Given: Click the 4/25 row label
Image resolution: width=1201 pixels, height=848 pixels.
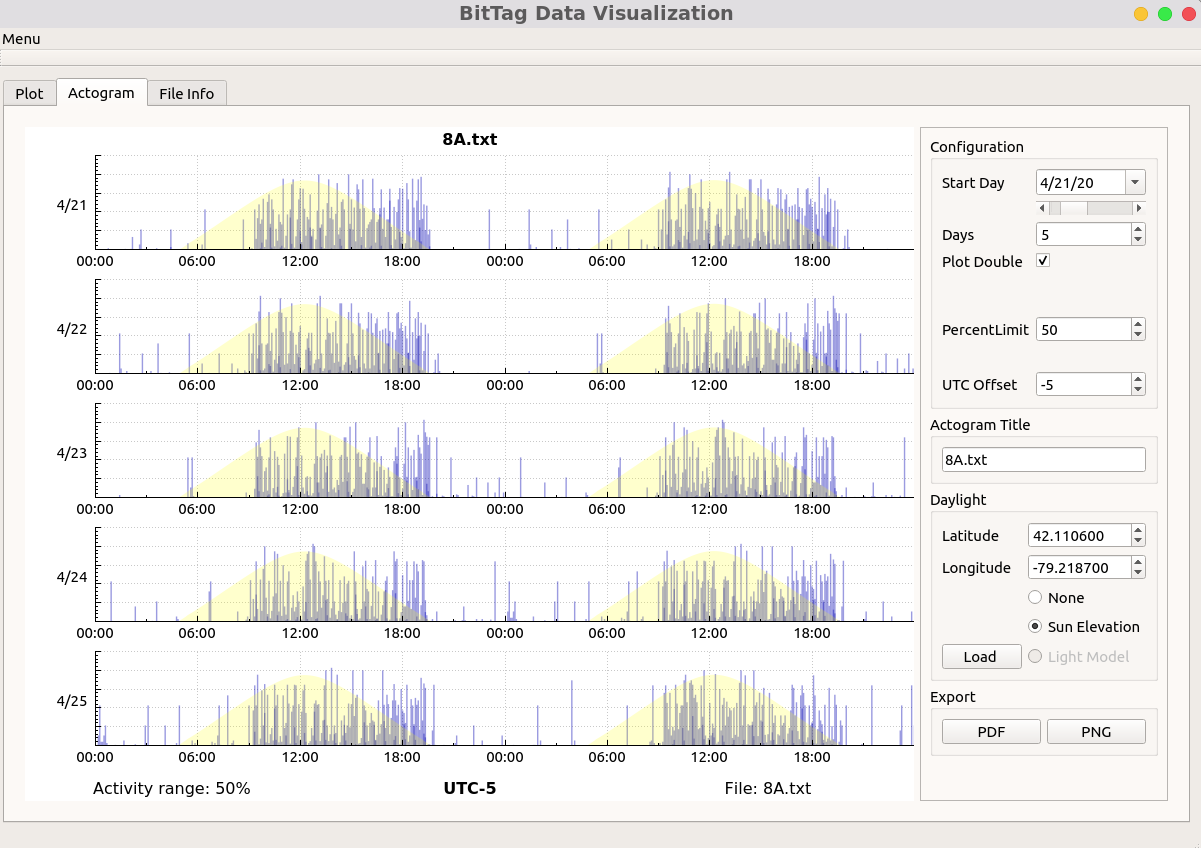Looking at the screenshot, I should point(72,700).
